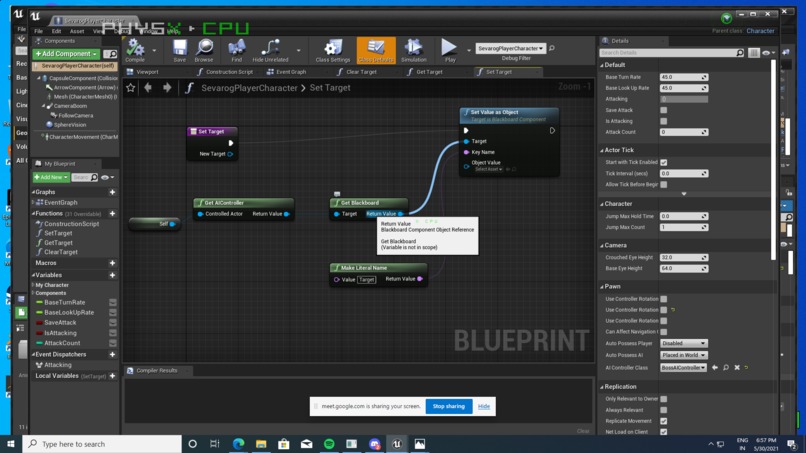Toggle Is Attacking checkbox

click(x=664, y=121)
